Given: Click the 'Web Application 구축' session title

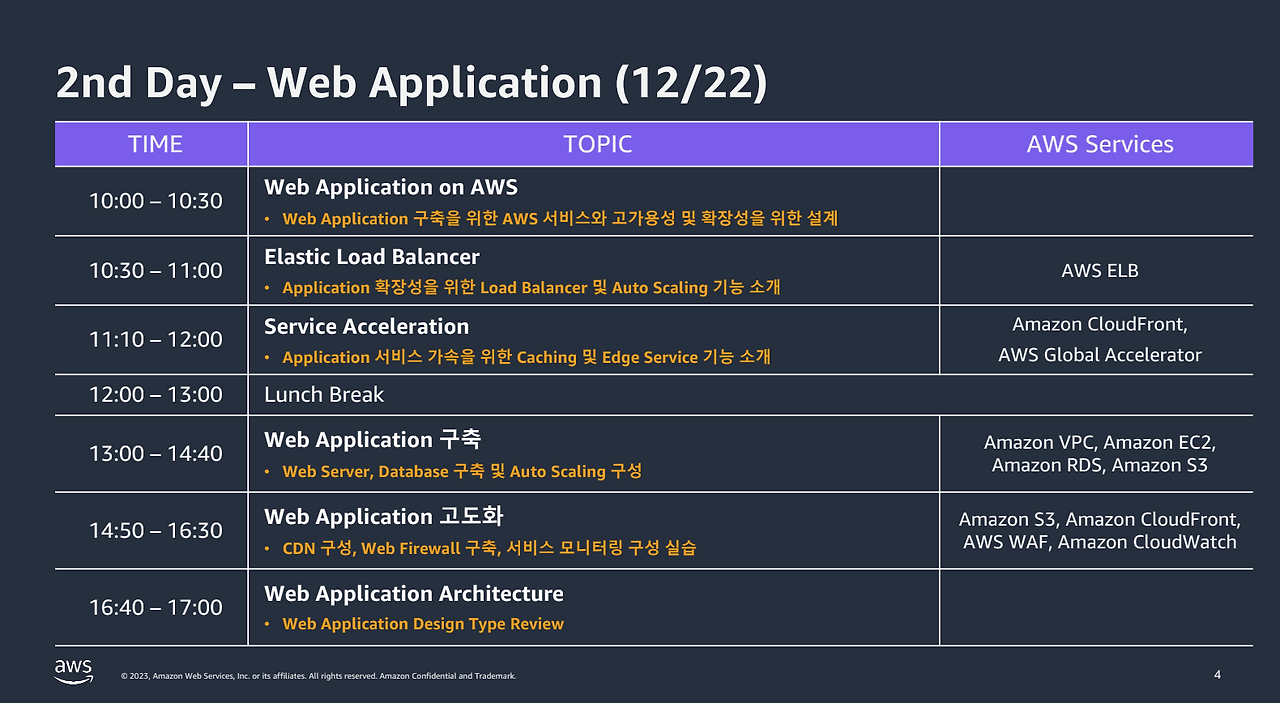Looking at the screenshot, I should [372, 439].
